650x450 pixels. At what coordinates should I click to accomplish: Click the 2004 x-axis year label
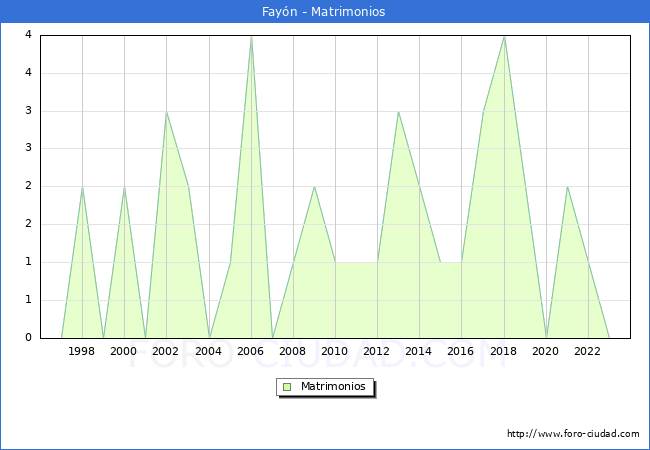208,351
